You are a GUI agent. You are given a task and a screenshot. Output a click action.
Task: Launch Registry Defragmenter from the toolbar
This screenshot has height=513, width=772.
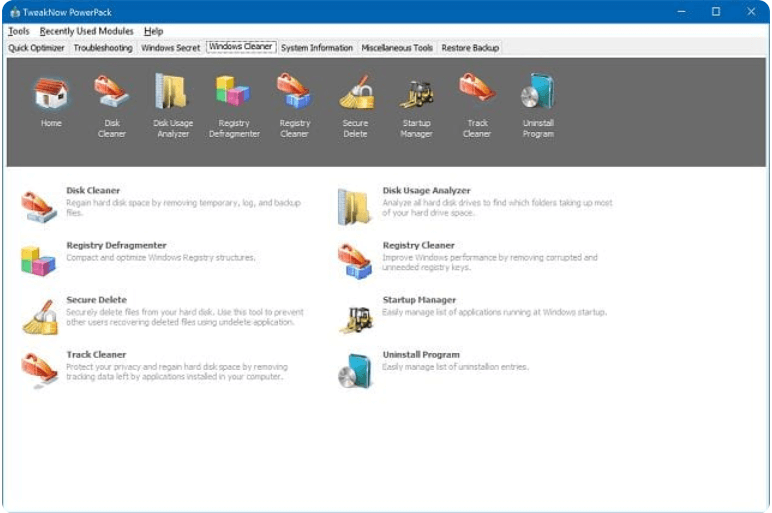click(x=233, y=94)
